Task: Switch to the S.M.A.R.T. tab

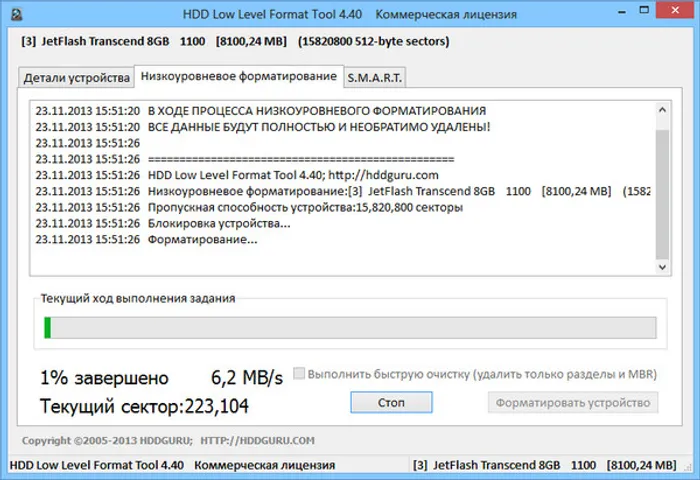Action: click(x=375, y=78)
